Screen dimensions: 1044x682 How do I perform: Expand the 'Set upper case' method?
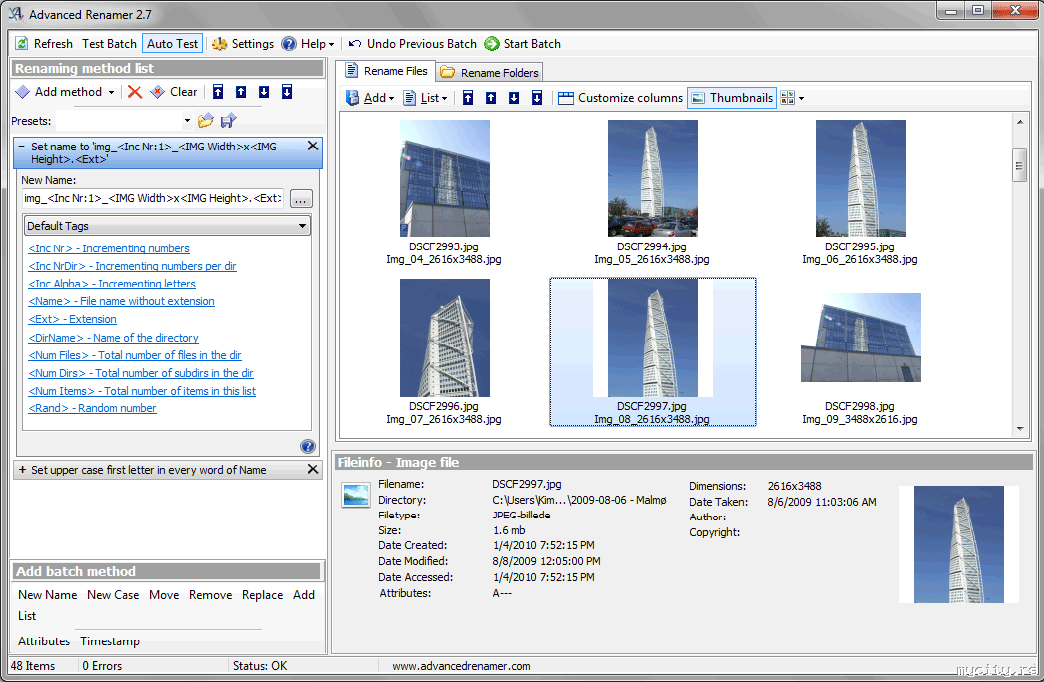pyautogui.click(x=21, y=470)
